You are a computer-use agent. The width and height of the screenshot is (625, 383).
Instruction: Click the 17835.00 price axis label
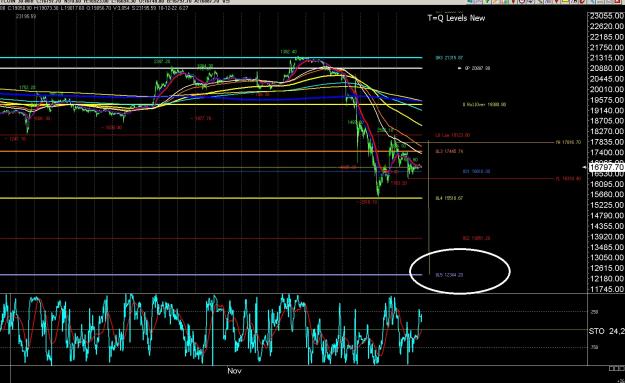pos(607,142)
